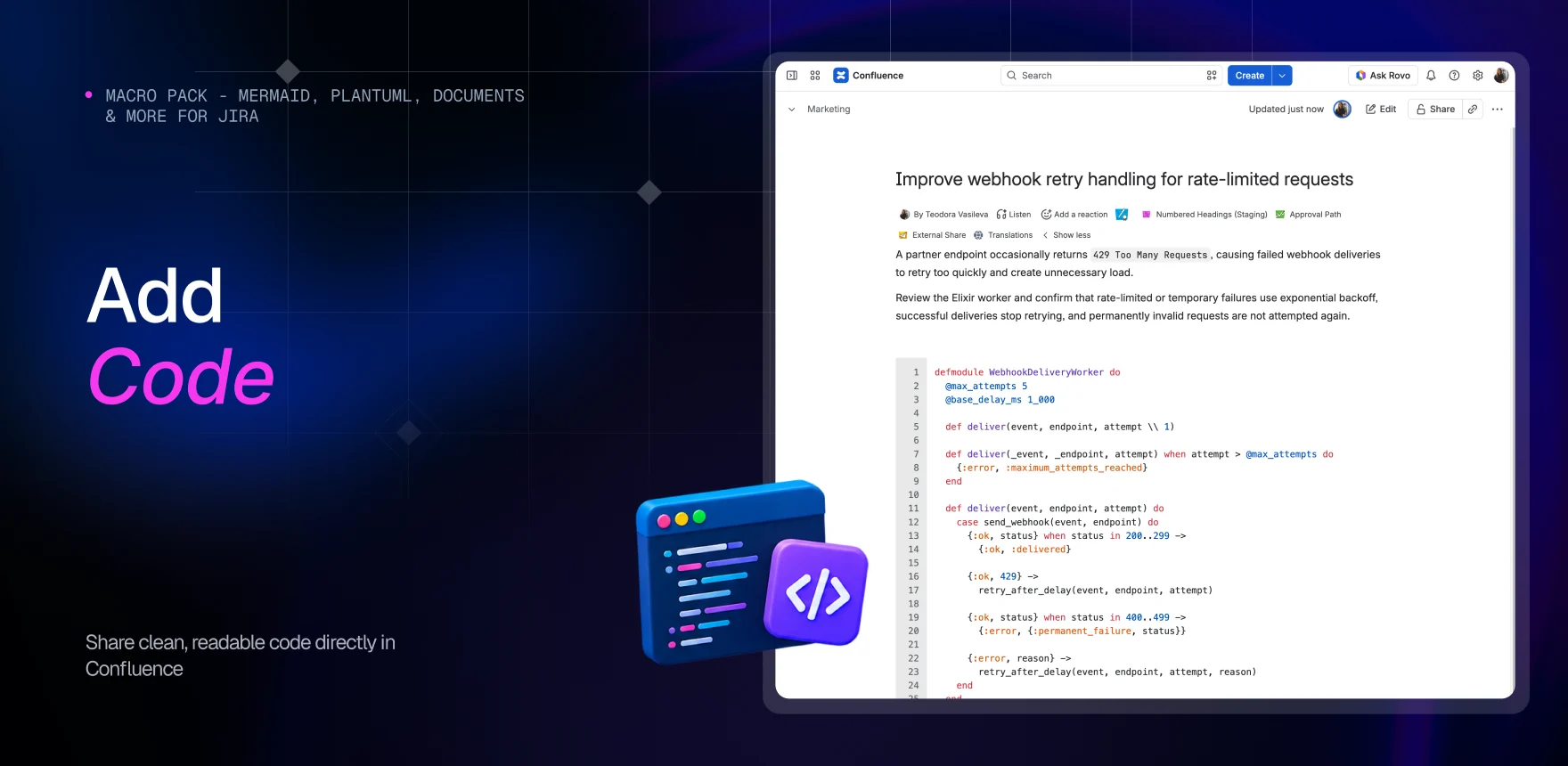This screenshot has height=766, width=1568.
Task: Open Approval Path
Action: point(1308,215)
